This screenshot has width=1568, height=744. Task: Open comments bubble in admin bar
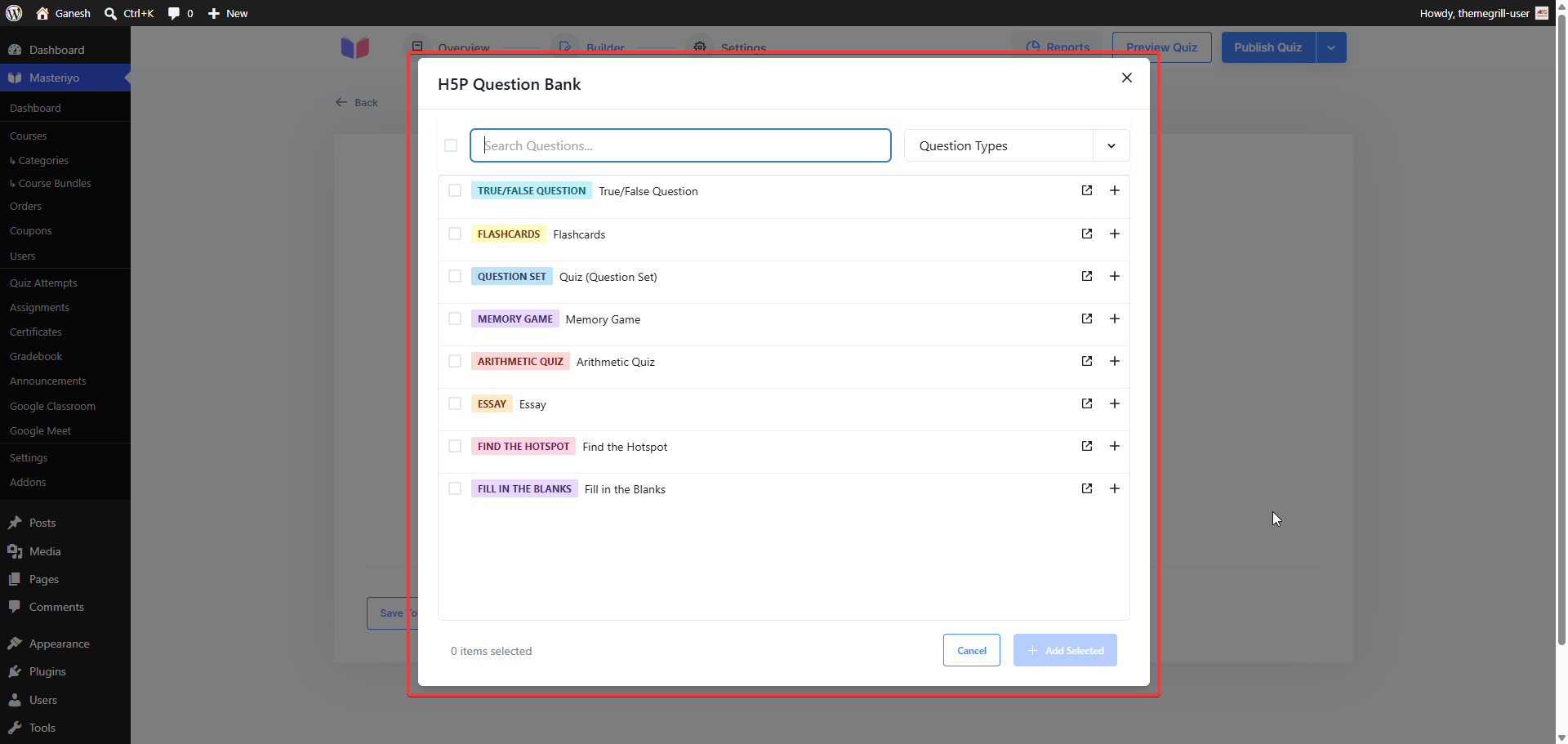(180, 13)
